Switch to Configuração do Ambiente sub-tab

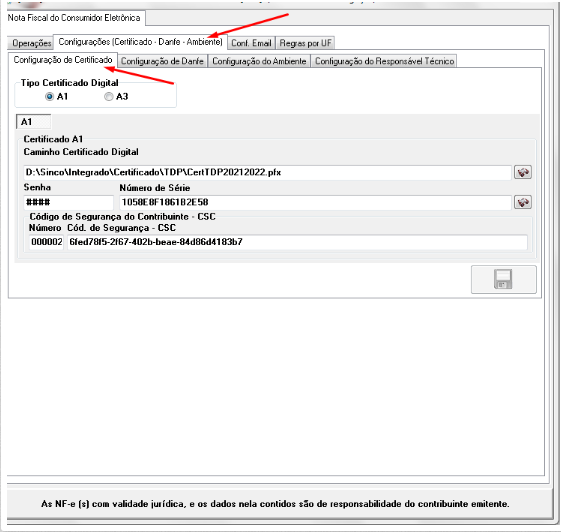[x=259, y=61]
